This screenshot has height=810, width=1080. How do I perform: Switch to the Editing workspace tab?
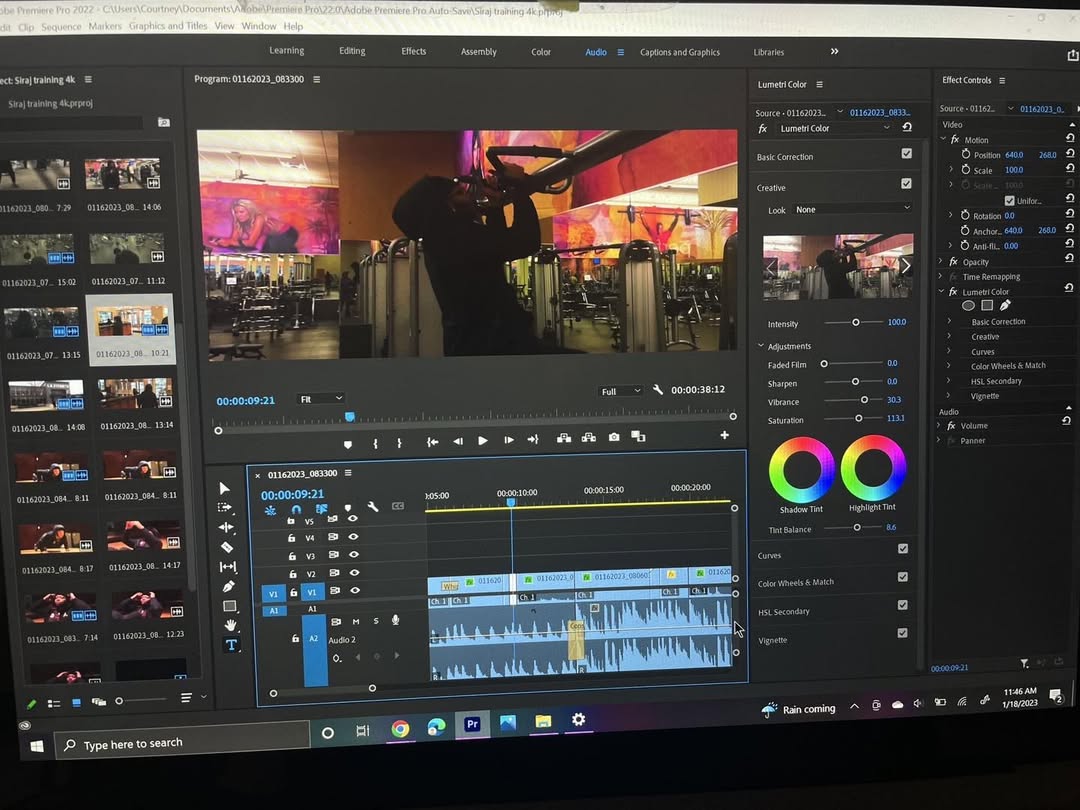coord(352,51)
